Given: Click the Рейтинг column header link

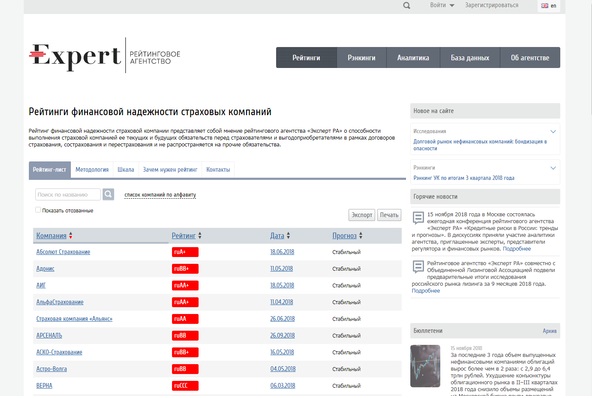Looking at the screenshot, I should (x=183, y=236).
